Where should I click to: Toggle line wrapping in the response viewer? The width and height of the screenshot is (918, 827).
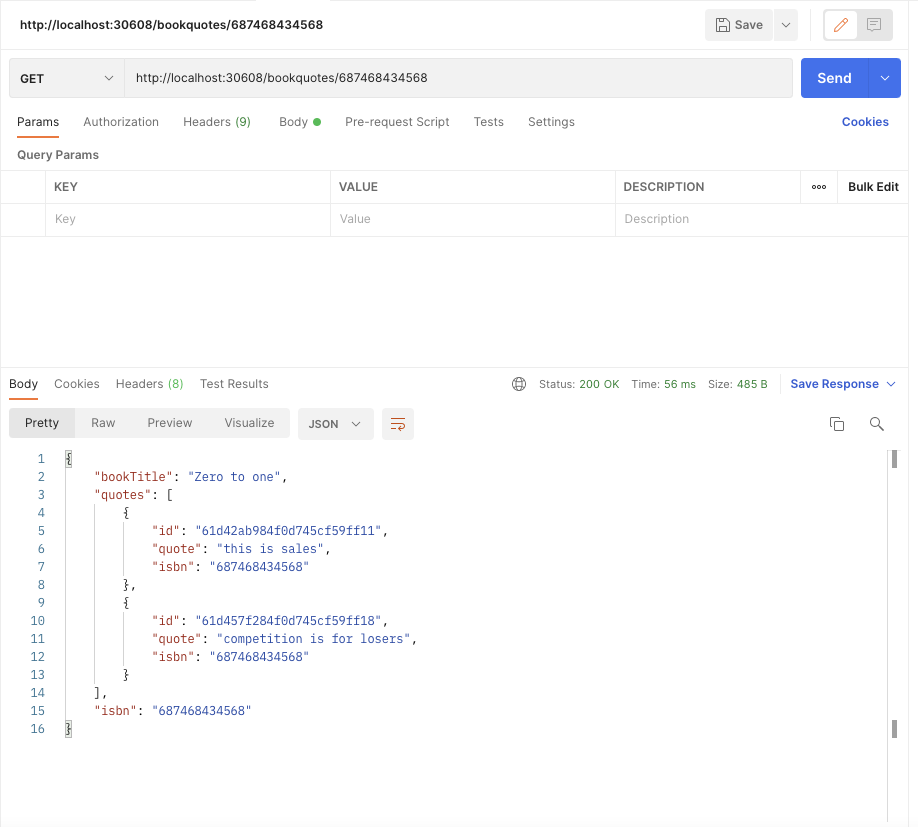(x=397, y=423)
